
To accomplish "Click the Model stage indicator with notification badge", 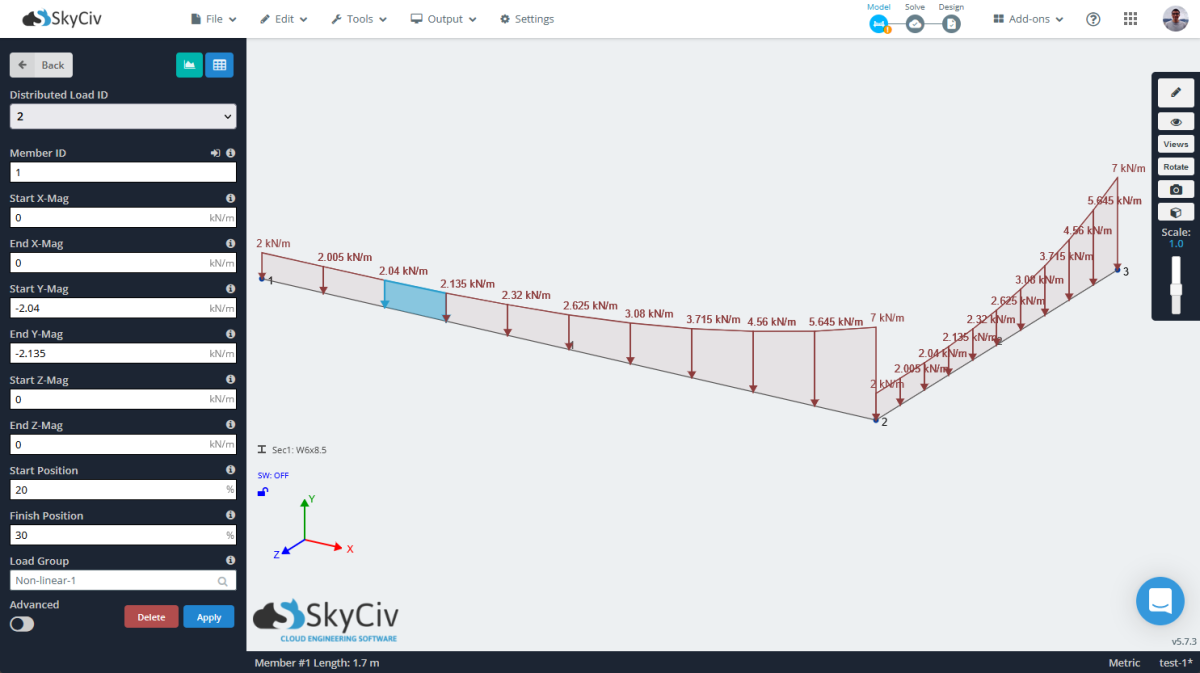I will pyautogui.click(x=878, y=23).
